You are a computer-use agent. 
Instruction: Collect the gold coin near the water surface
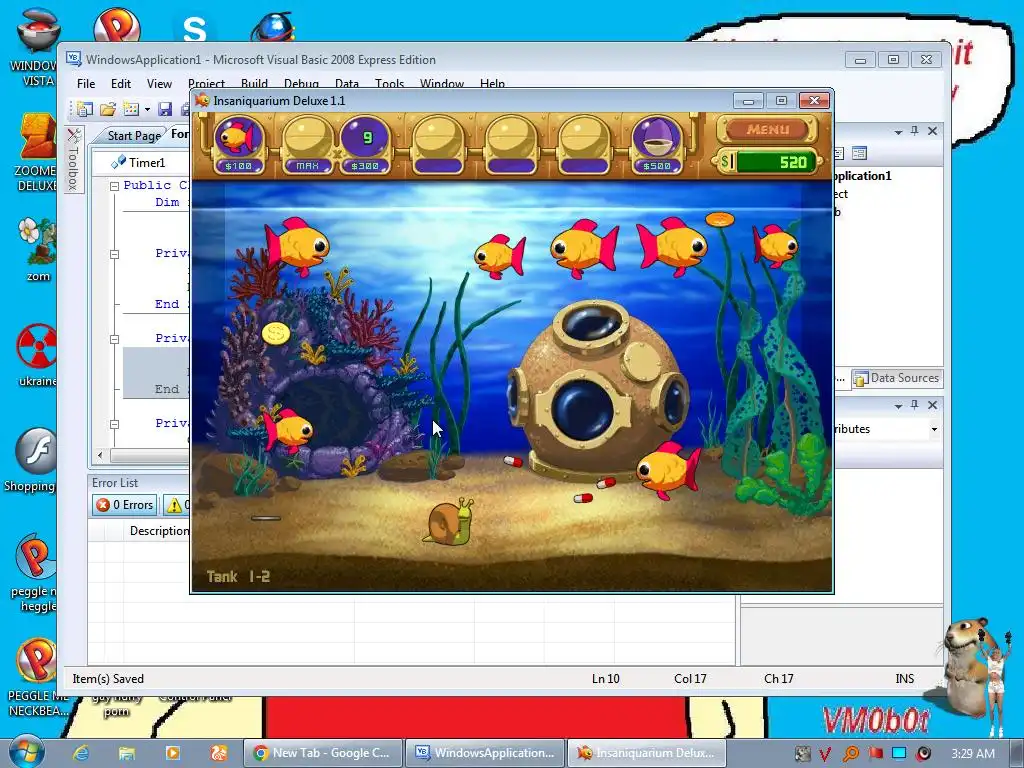click(720, 219)
